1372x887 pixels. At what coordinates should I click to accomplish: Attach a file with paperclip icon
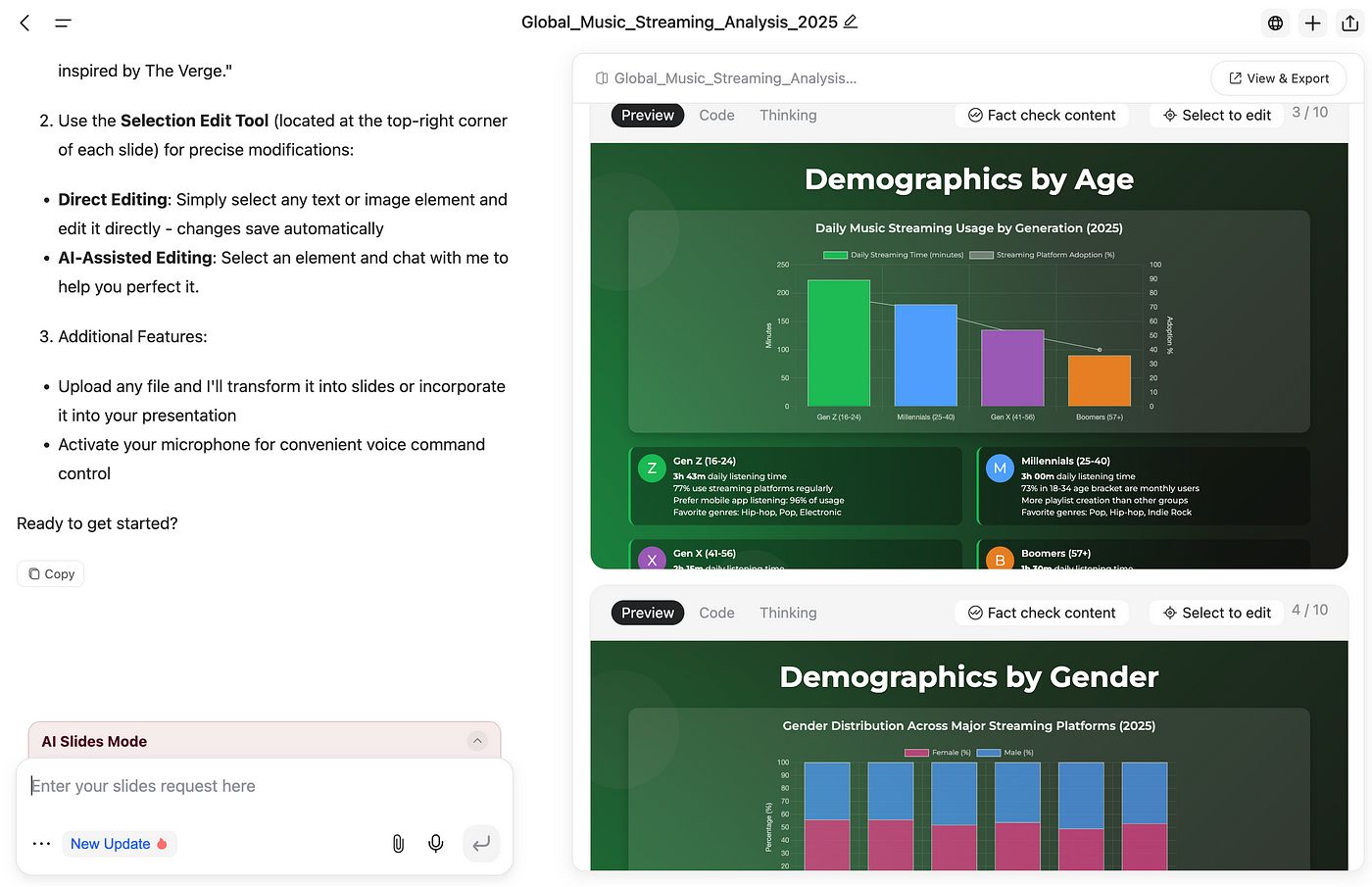pos(398,844)
